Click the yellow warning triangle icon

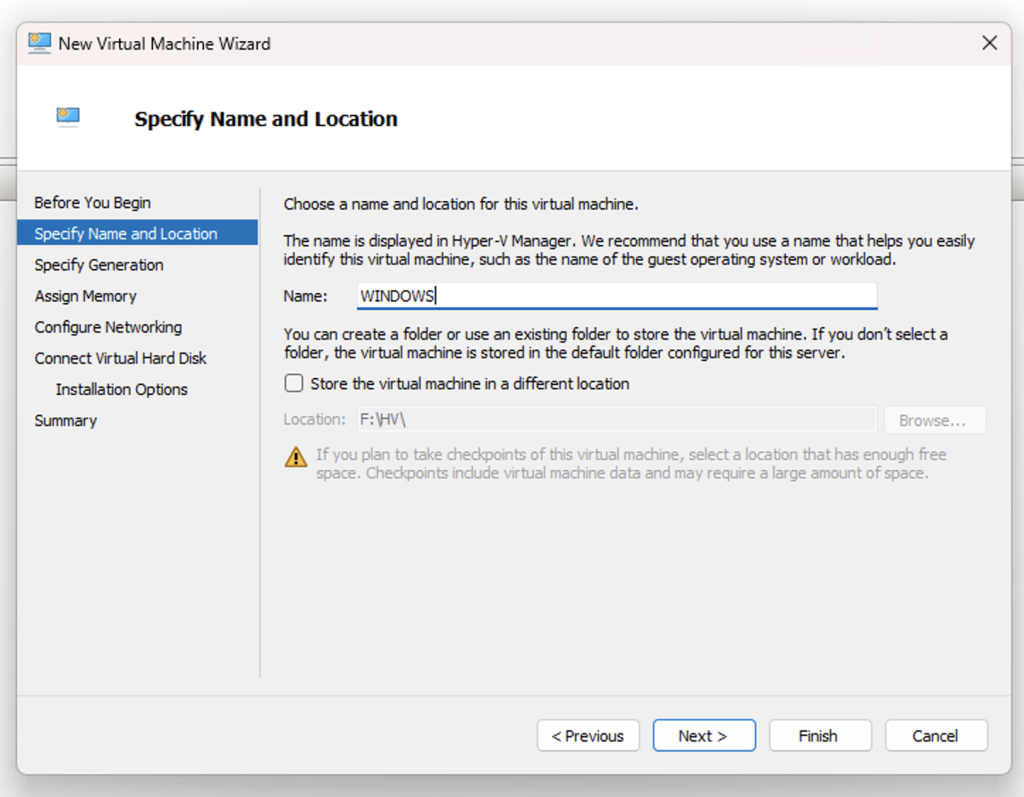[x=296, y=458]
